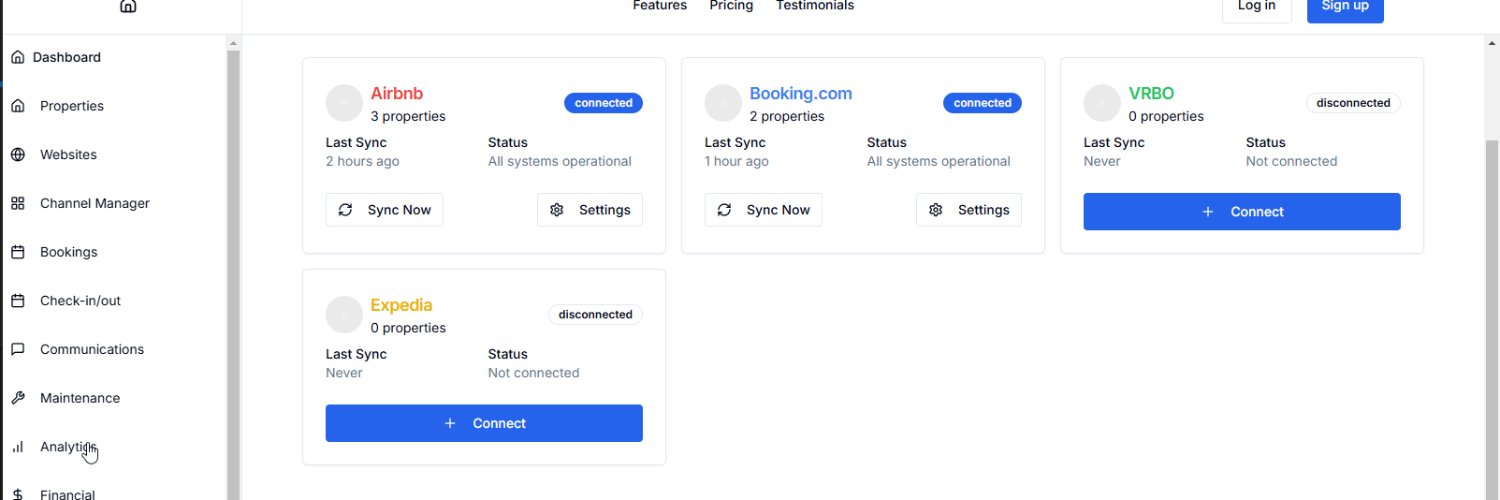
Task: Click the plus icon on Expedia Connect
Action: point(450,424)
